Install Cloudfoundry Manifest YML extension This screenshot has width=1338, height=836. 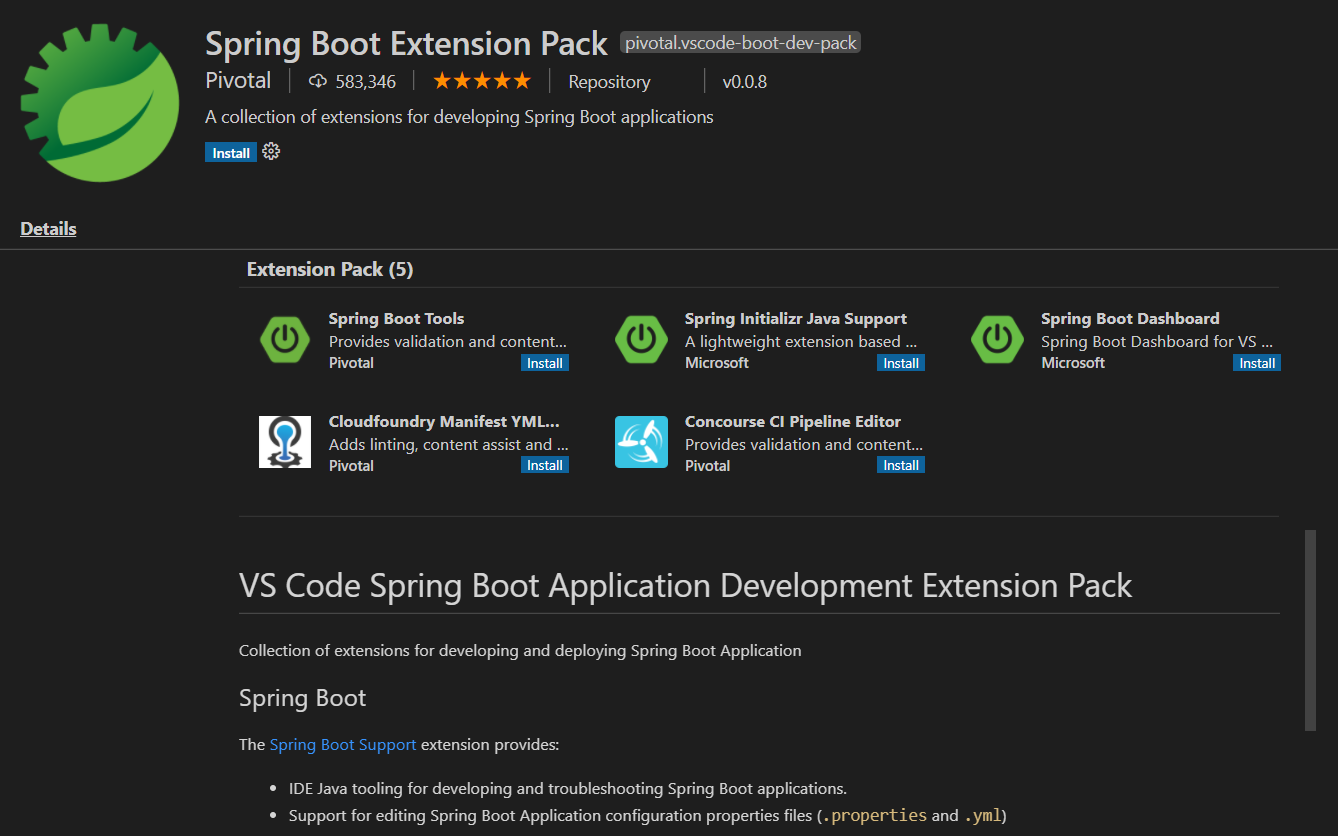coord(545,465)
